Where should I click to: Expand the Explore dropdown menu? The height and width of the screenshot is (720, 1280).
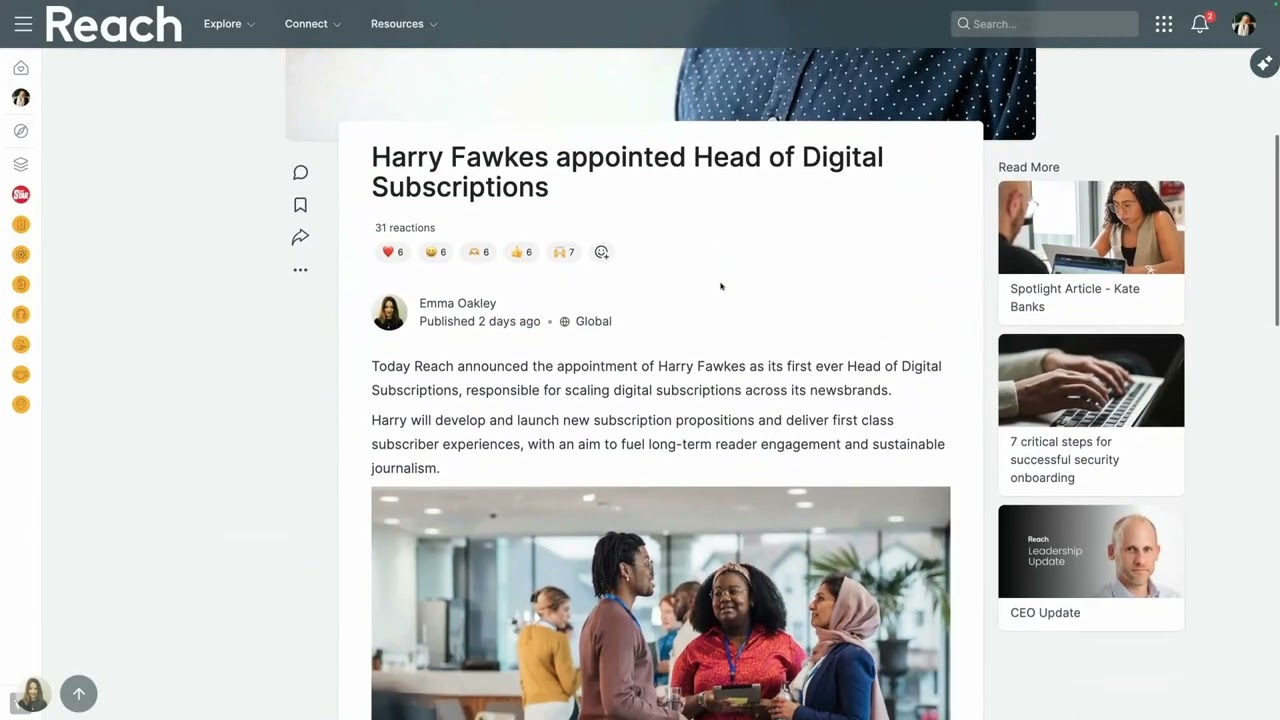point(229,24)
